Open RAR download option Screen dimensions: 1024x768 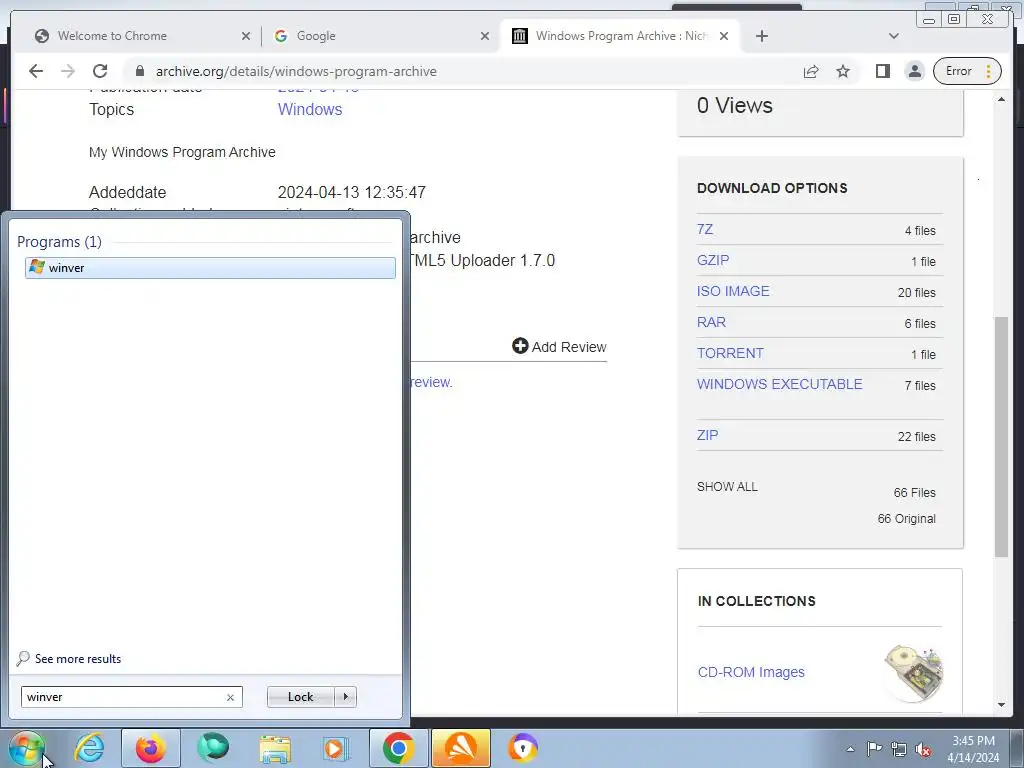[711, 322]
